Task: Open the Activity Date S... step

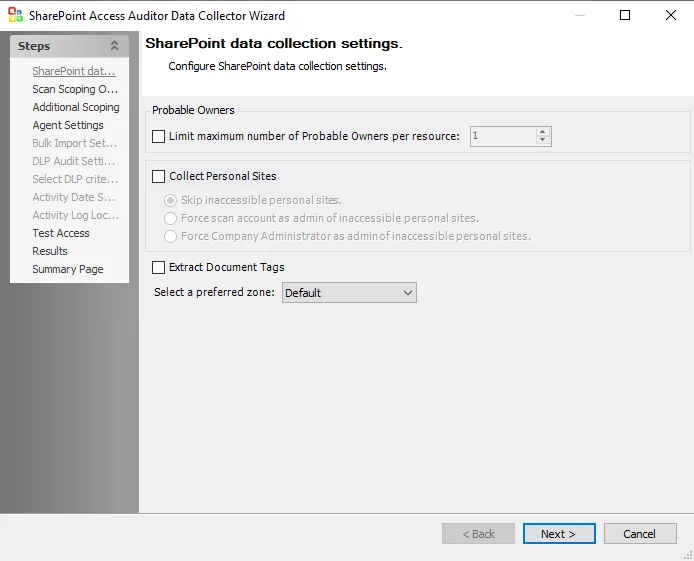Action: pos(73,197)
